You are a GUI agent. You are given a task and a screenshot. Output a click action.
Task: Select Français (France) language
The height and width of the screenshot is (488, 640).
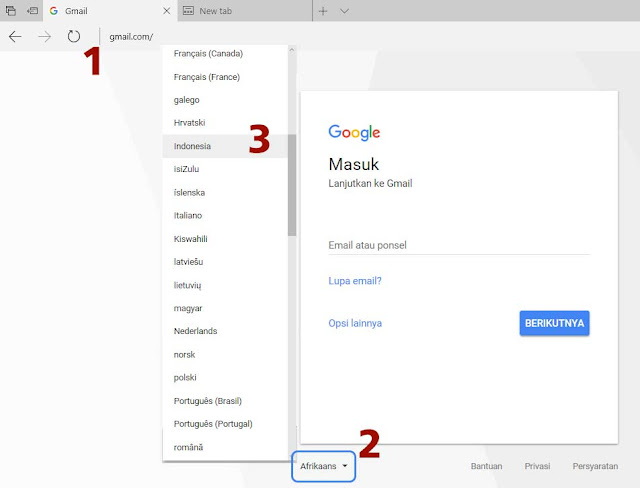pyautogui.click(x=225, y=77)
